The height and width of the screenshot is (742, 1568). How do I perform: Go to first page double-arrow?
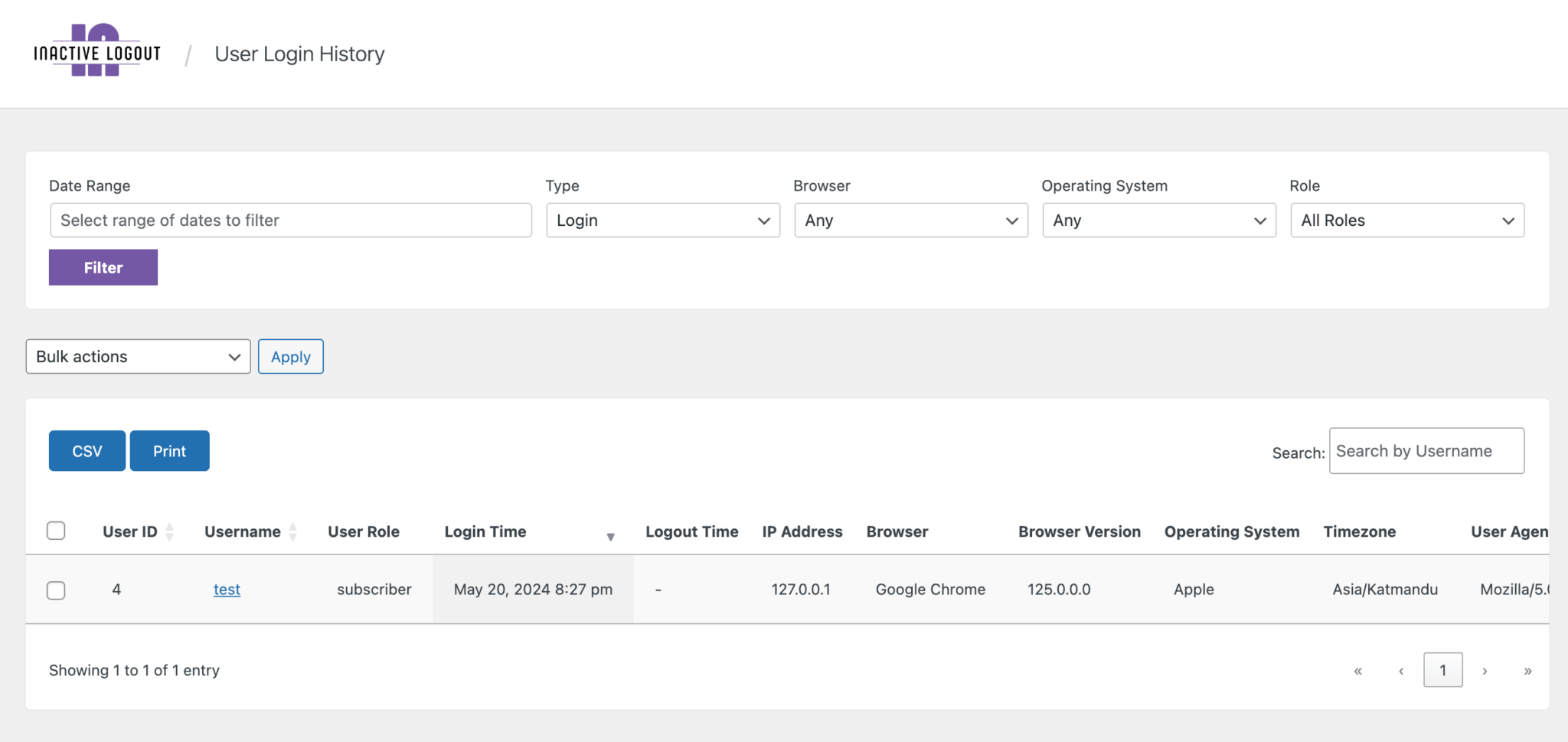1358,671
